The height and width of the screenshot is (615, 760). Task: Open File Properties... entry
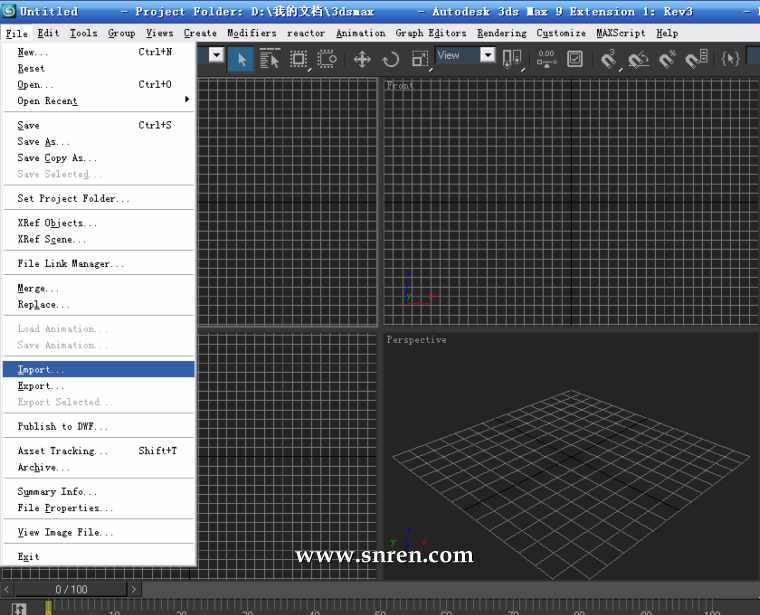click(x=99, y=508)
